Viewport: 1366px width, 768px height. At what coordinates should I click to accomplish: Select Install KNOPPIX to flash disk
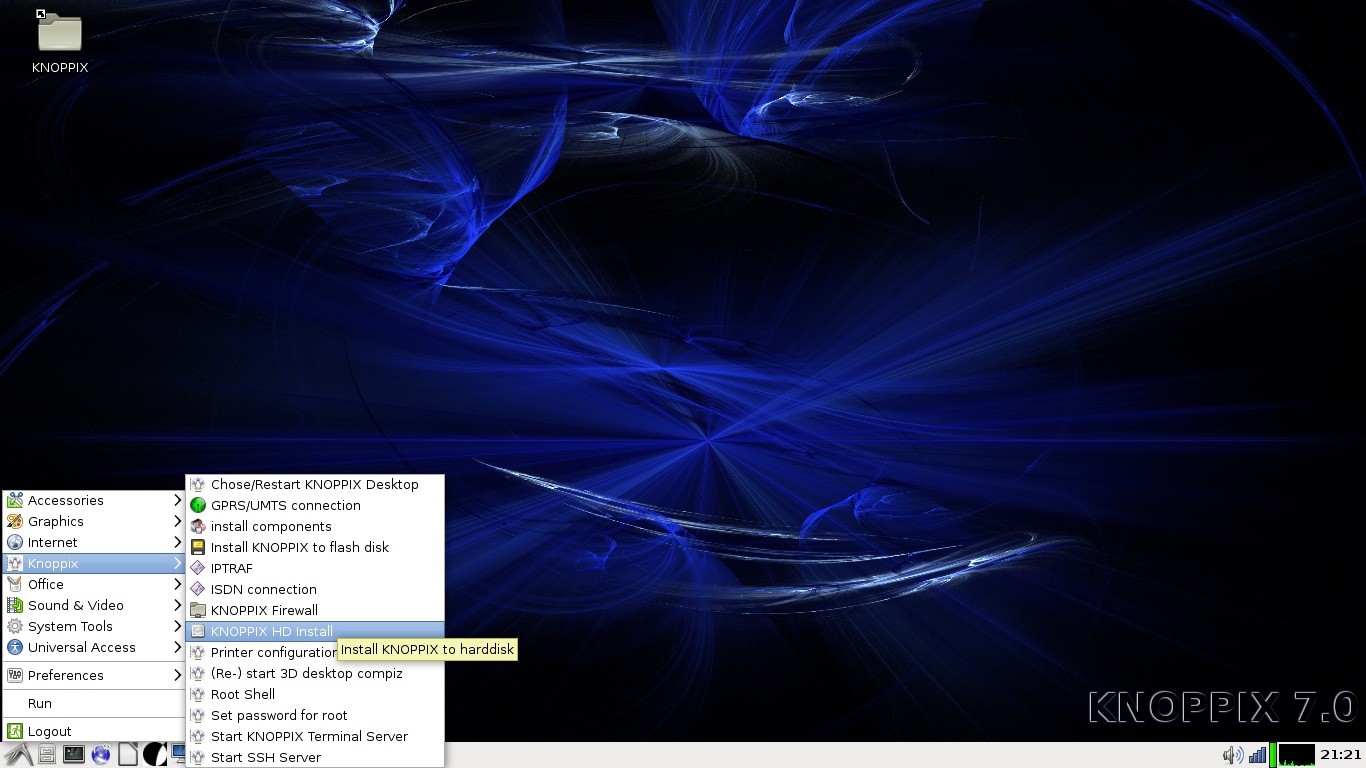click(315, 547)
